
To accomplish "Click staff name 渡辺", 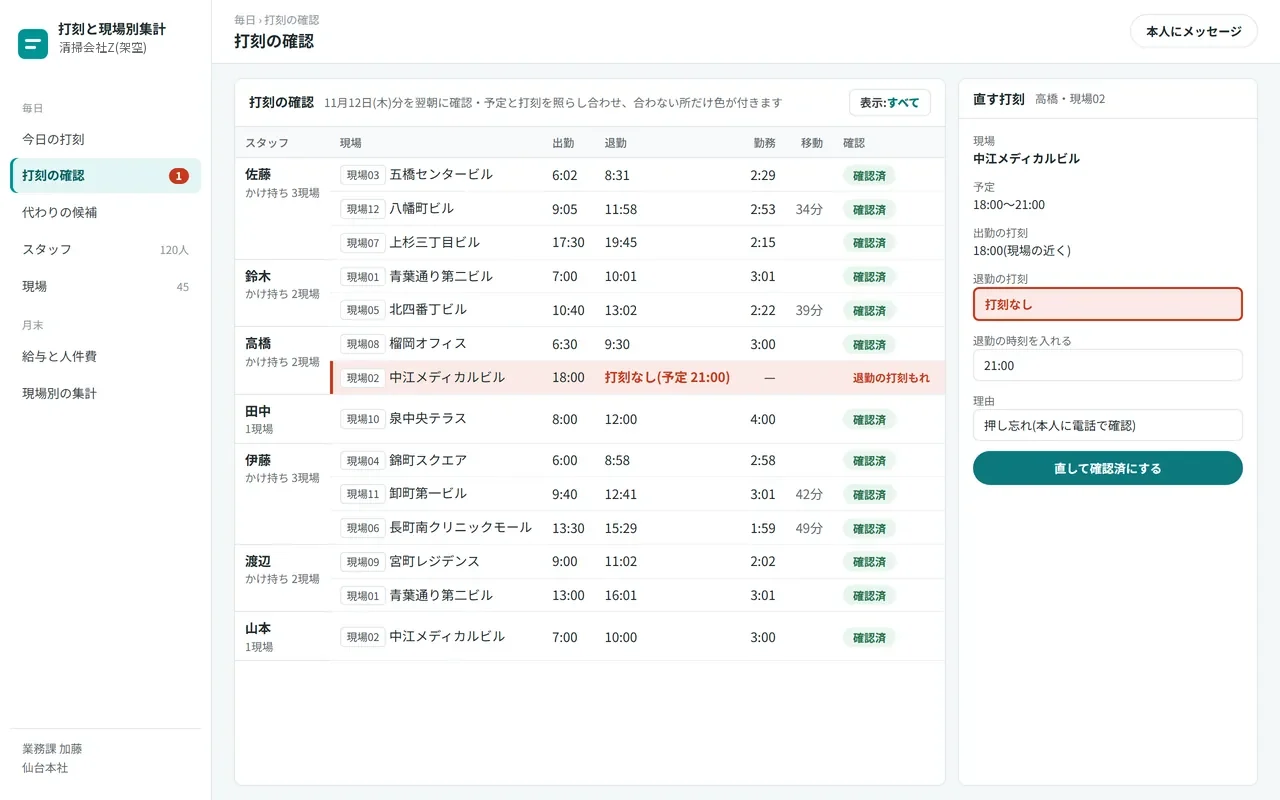I will coord(258,562).
